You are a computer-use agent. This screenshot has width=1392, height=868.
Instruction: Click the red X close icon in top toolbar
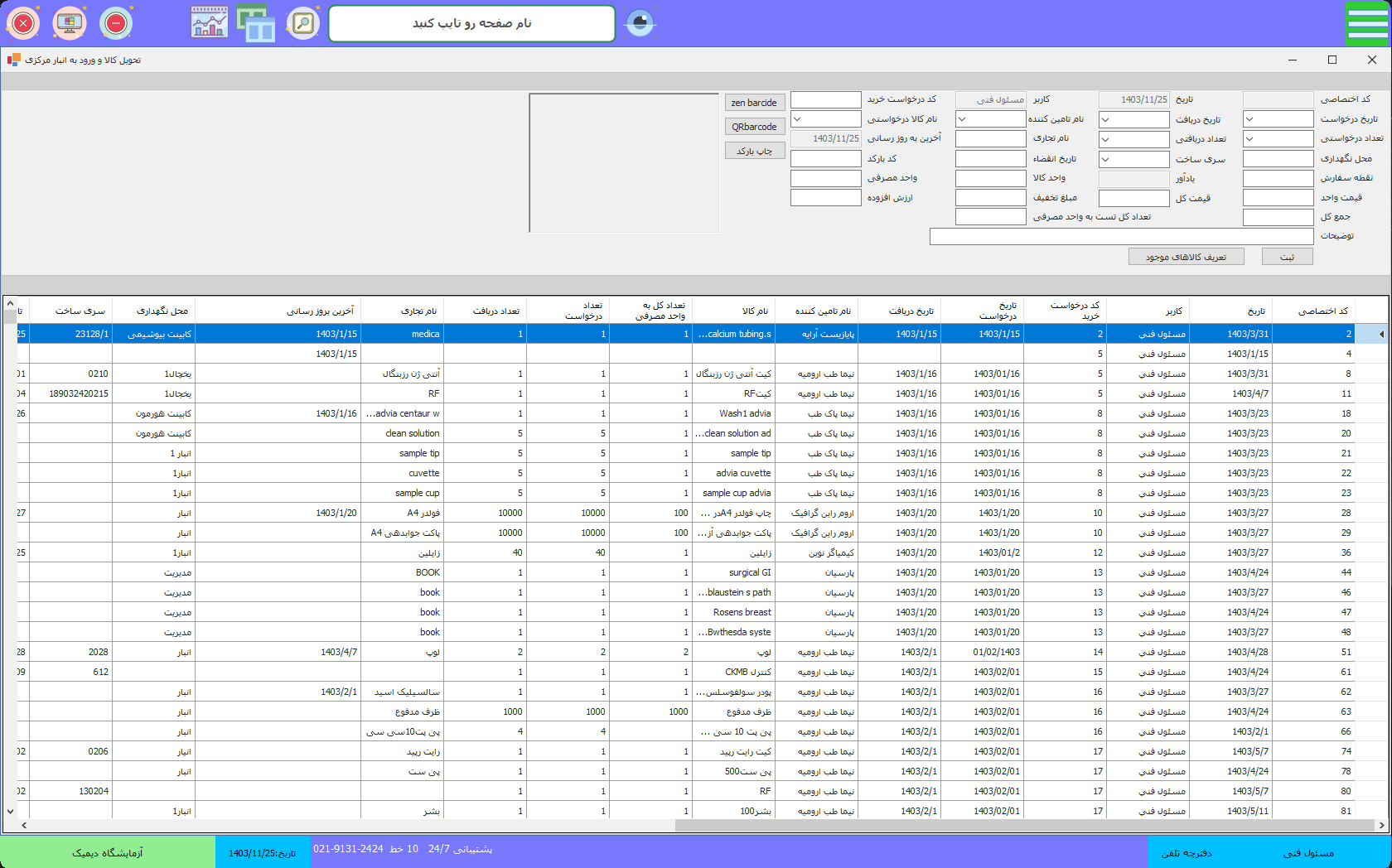coord(23,23)
